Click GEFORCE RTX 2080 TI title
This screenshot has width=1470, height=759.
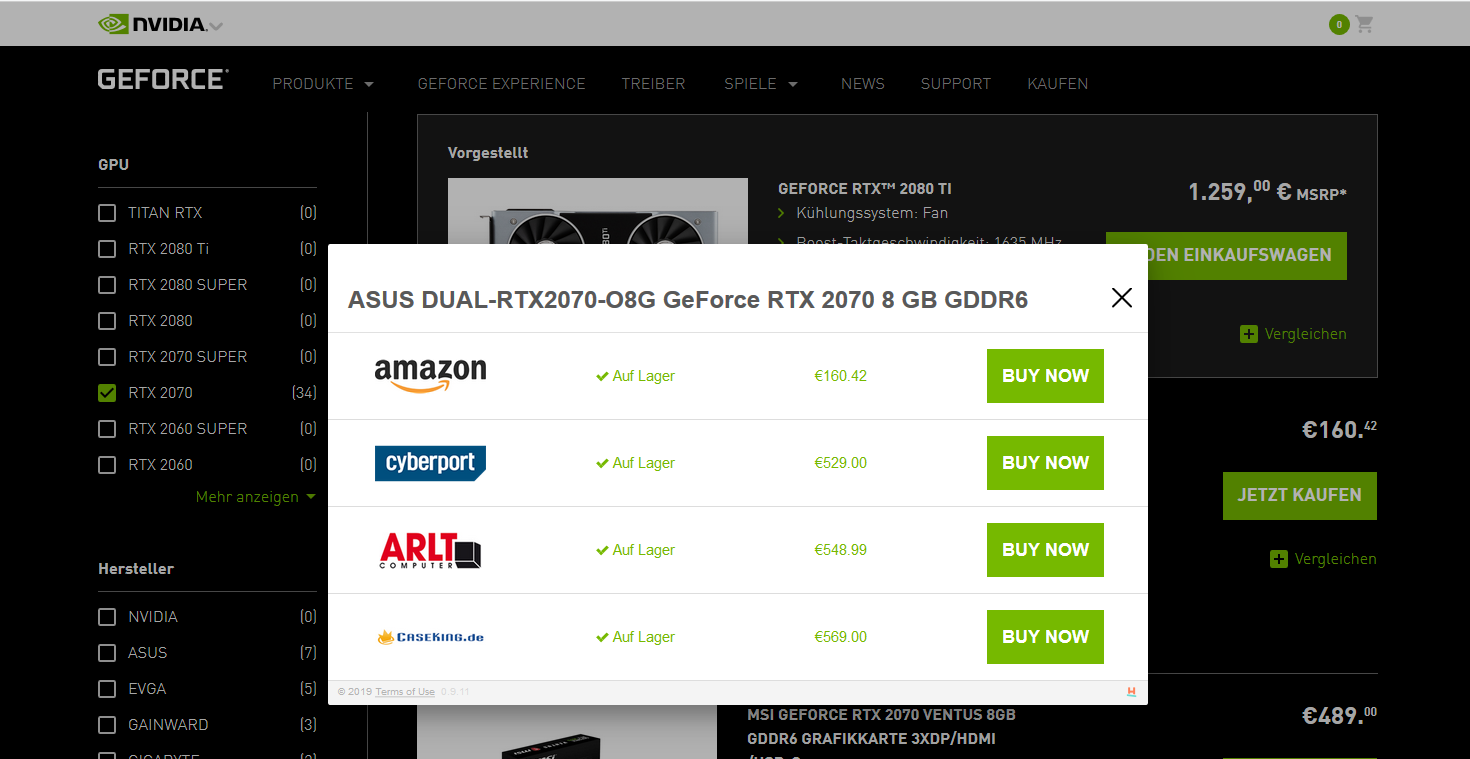click(x=865, y=188)
